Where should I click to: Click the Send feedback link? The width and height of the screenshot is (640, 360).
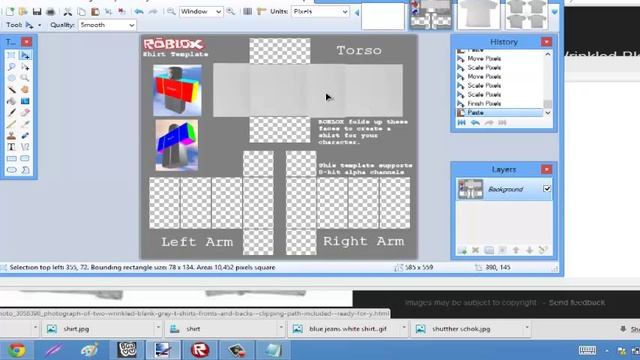coord(577,302)
